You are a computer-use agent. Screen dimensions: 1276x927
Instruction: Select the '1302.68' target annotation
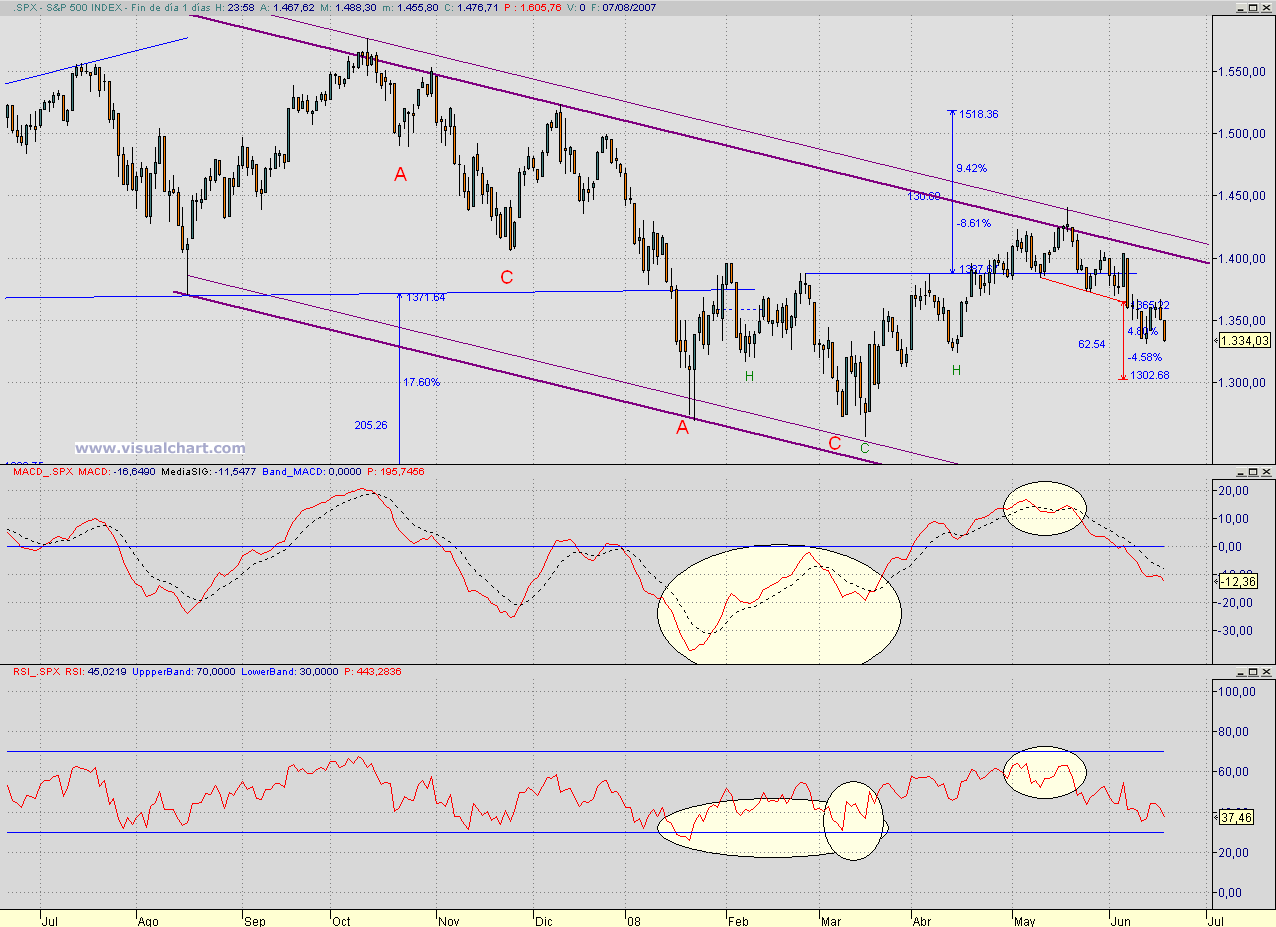pos(1148,375)
